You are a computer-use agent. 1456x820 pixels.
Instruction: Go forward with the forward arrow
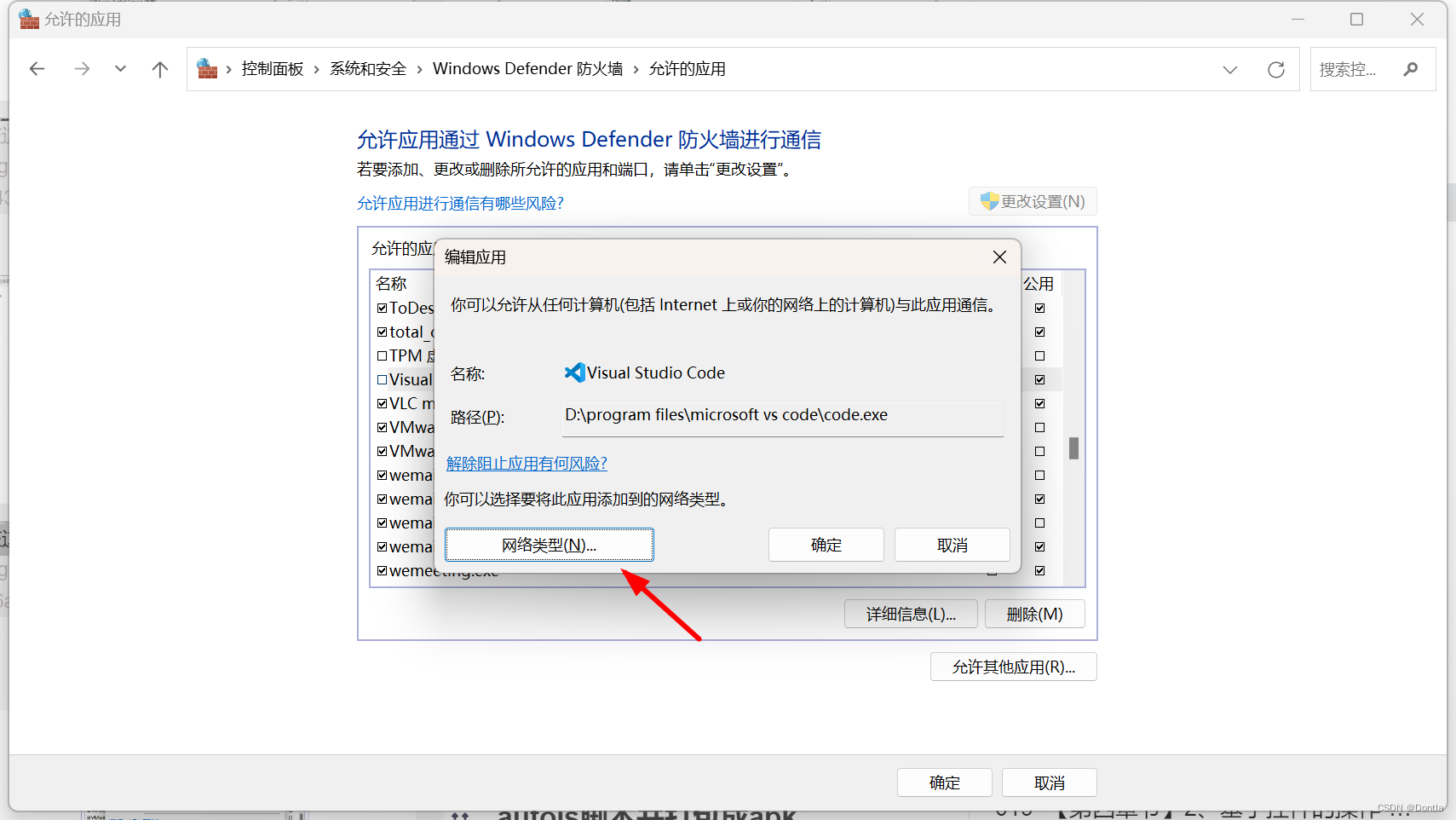[x=82, y=69]
